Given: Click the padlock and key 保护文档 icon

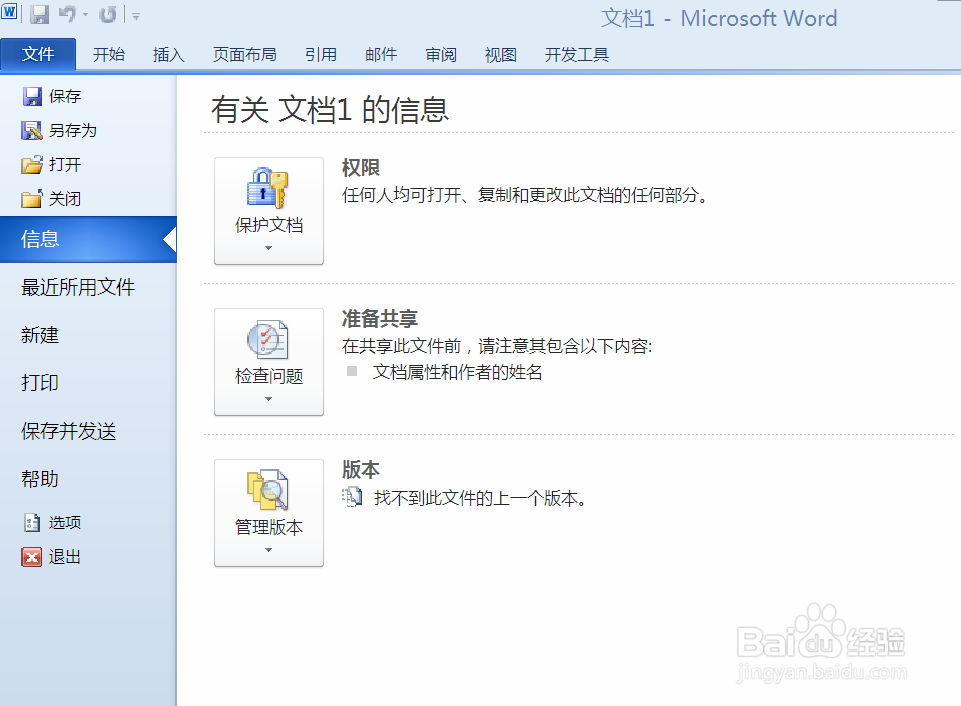Looking at the screenshot, I should pyautogui.click(x=268, y=188).
